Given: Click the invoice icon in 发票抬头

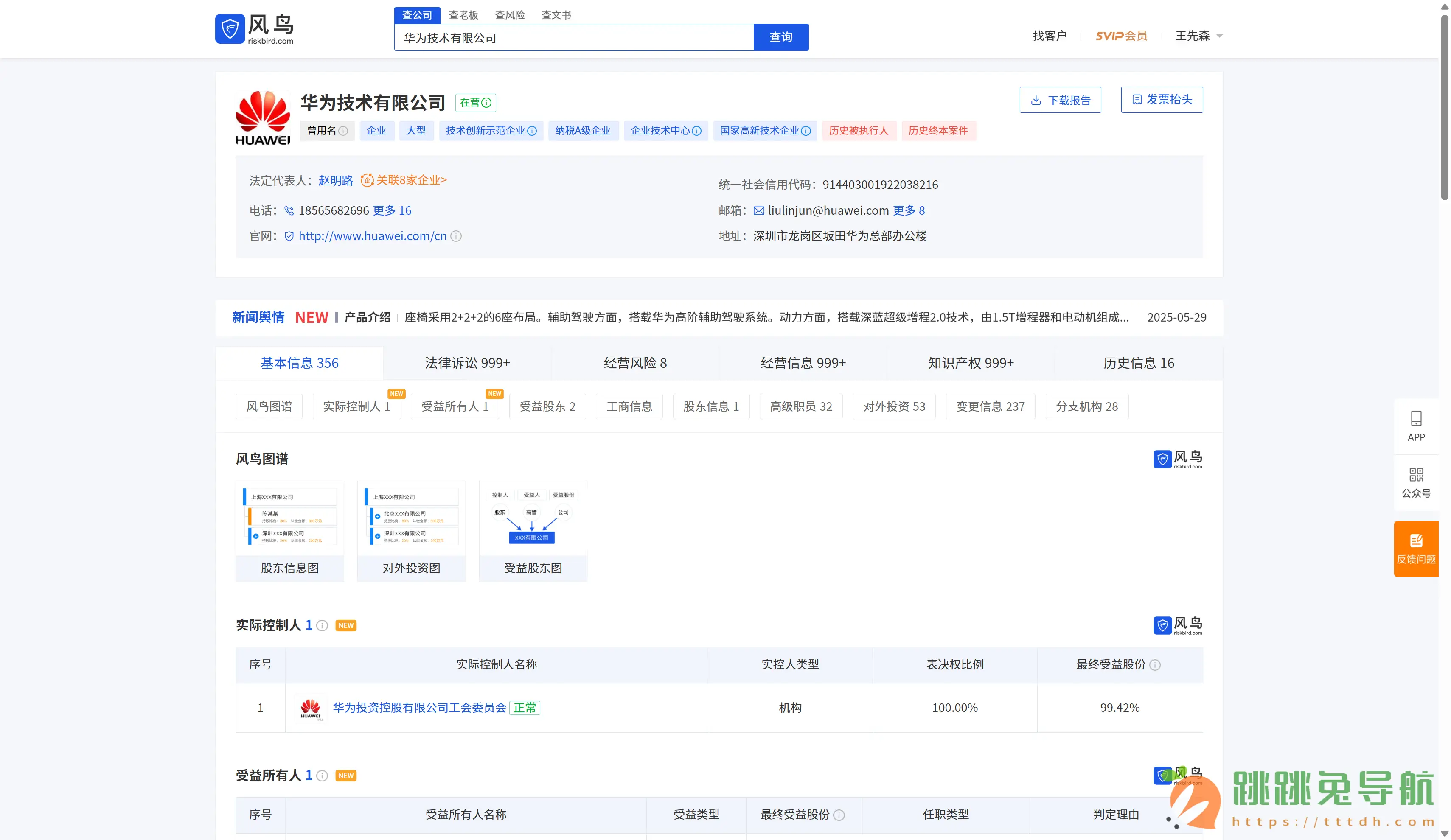Looking at the screenshot, I should point(1137,100).
